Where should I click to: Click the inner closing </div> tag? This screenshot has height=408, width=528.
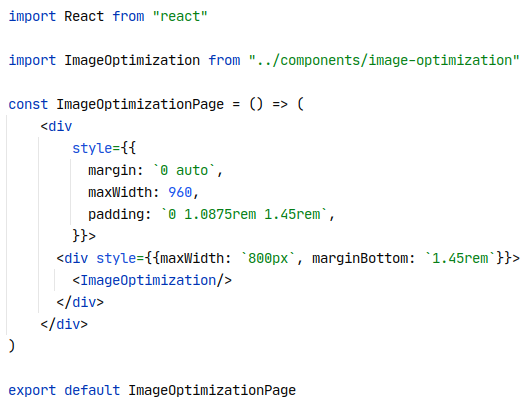click(x=80, y=302)
